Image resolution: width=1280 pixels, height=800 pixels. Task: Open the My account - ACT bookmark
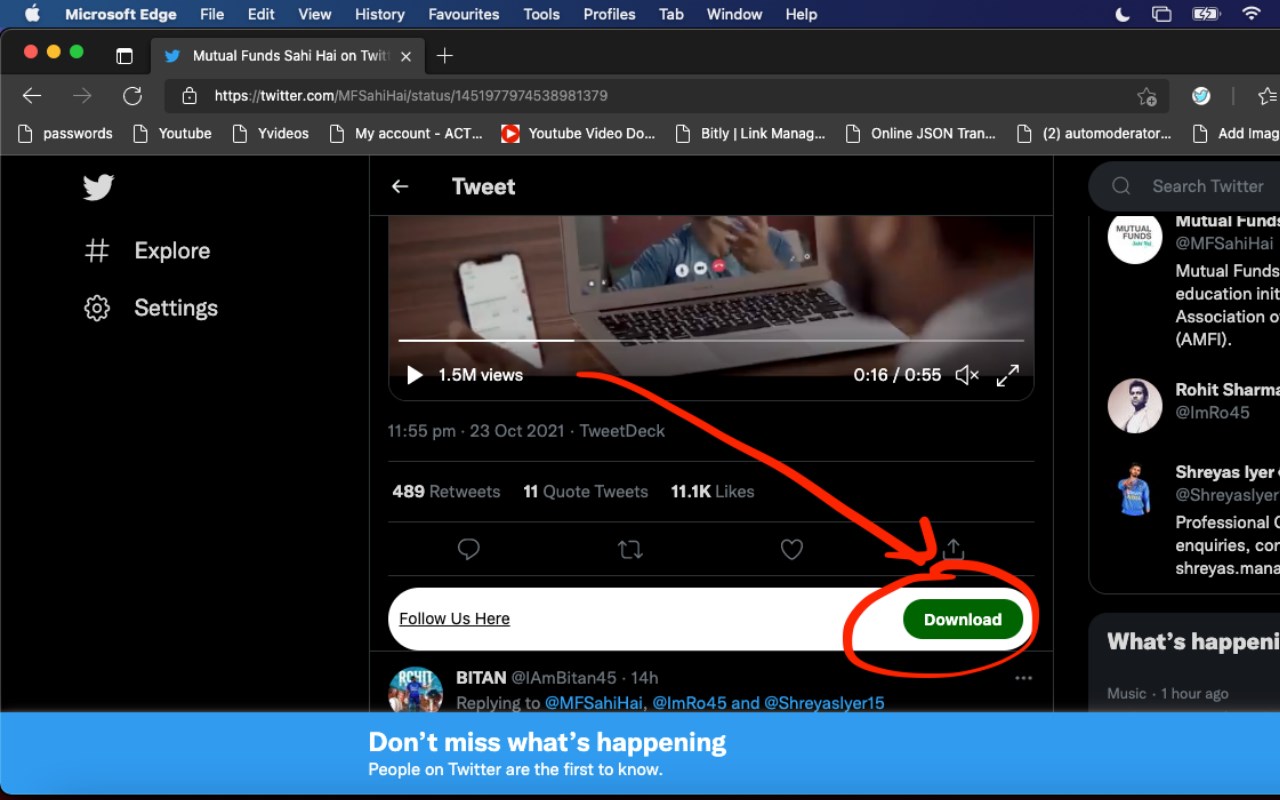coord(406,133)
